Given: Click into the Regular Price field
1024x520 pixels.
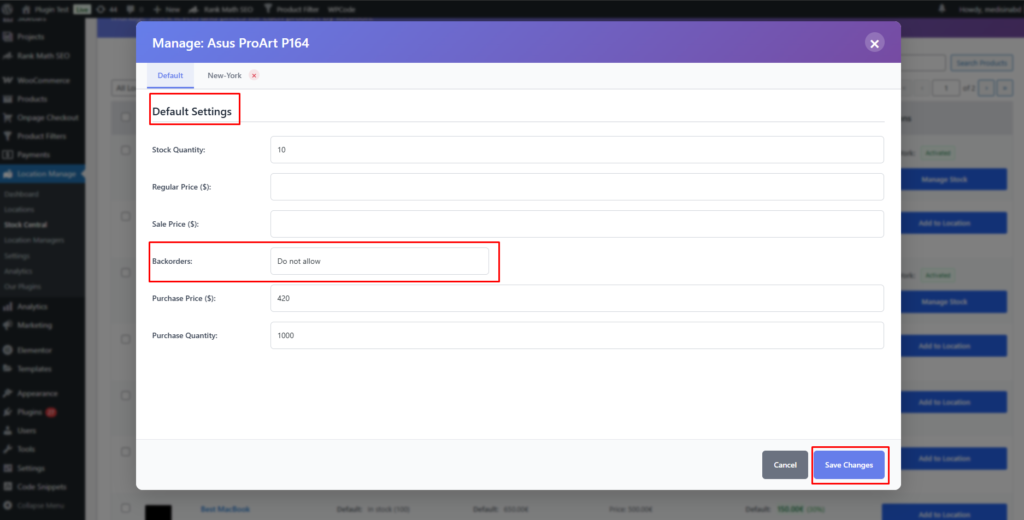Looking at the screenshot, I should (x=577, y=187).
